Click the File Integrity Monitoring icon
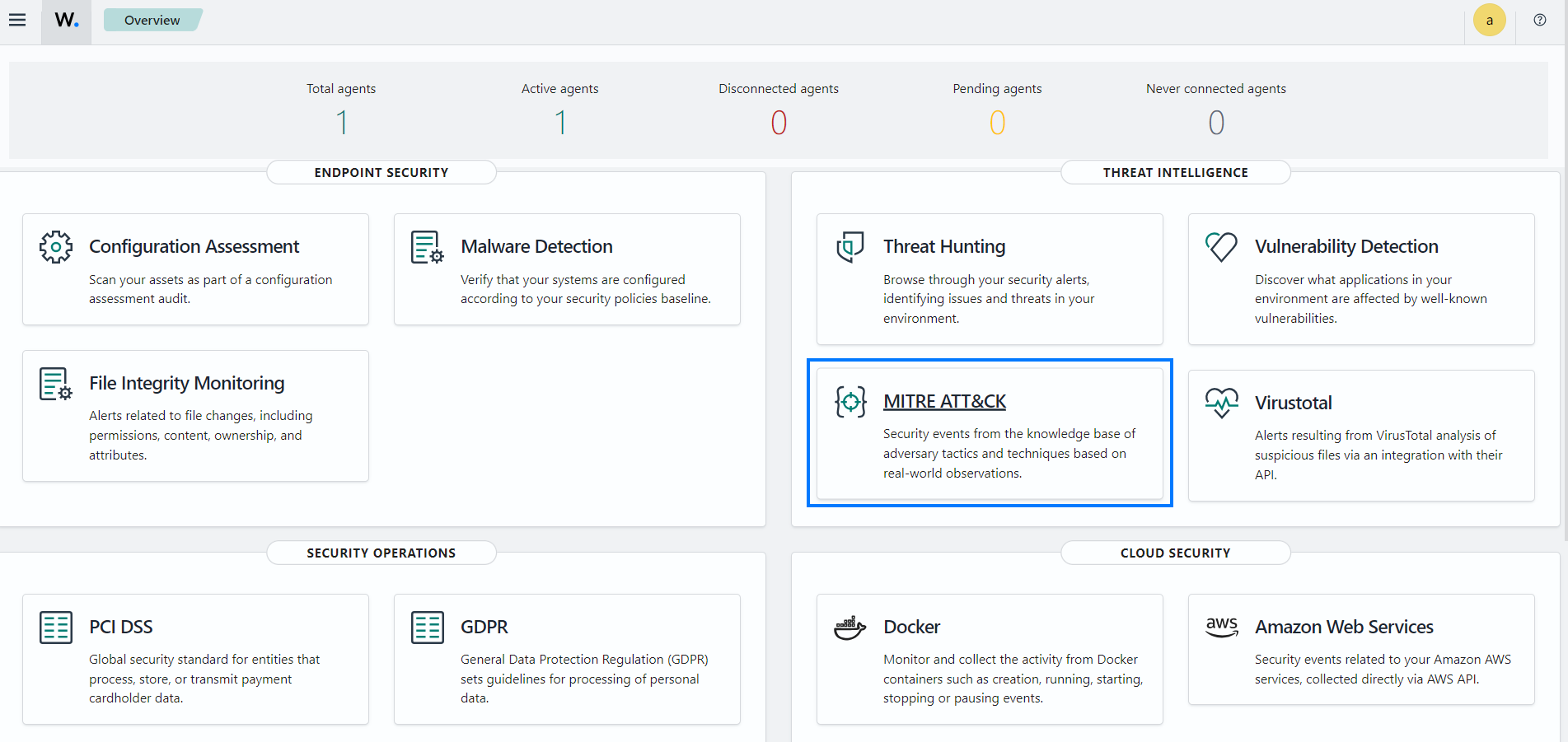1568x742 pixels. [x=56, y=384]
